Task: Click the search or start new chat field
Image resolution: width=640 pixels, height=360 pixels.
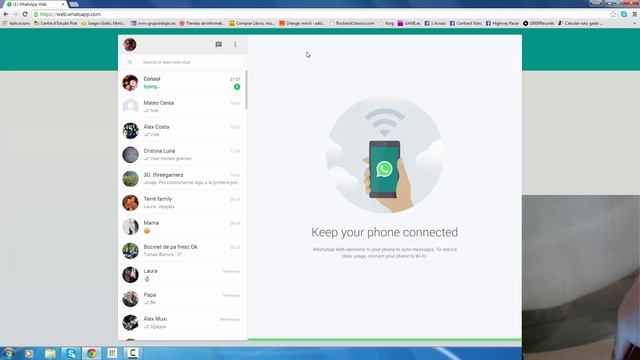Action: coord(183,62)
